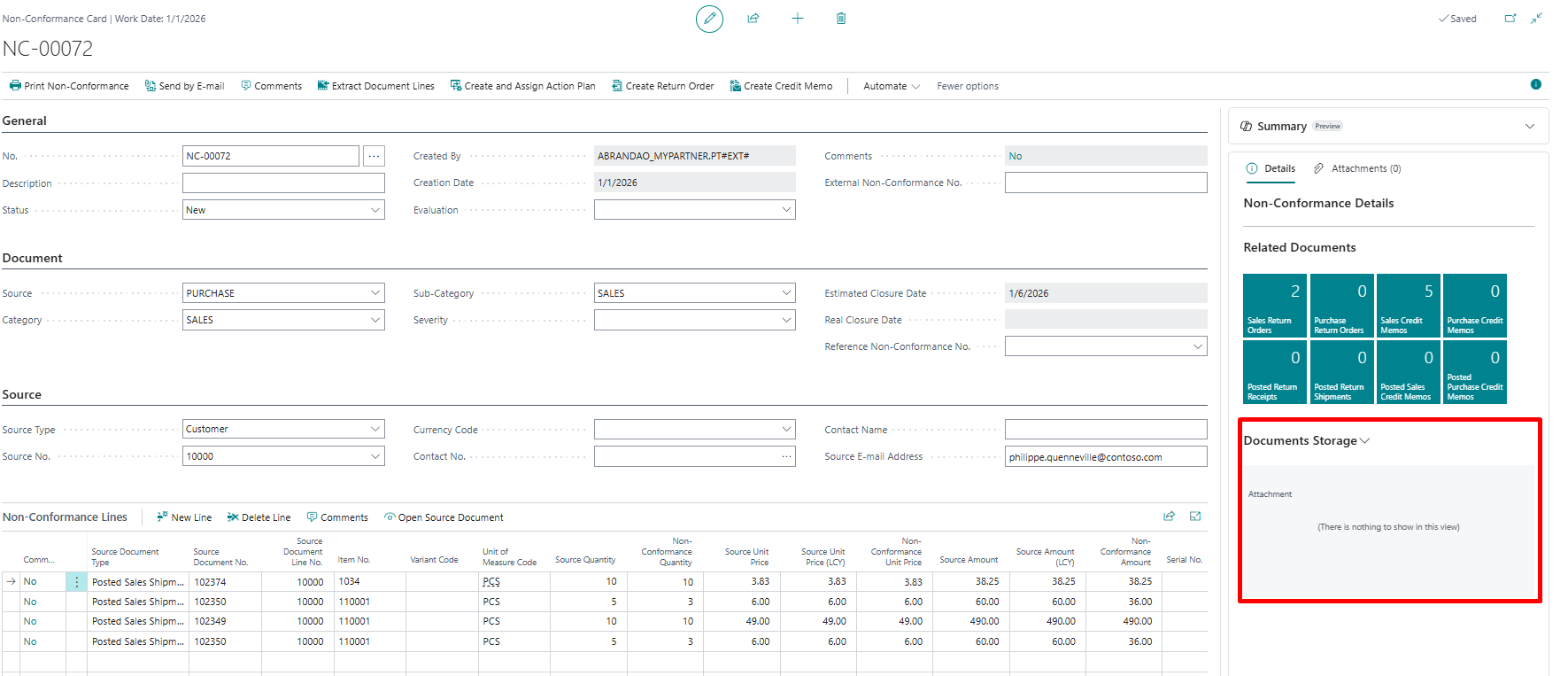1568x676 pixels.
Task: Click Create Return Order
Action: coord(662,86)
